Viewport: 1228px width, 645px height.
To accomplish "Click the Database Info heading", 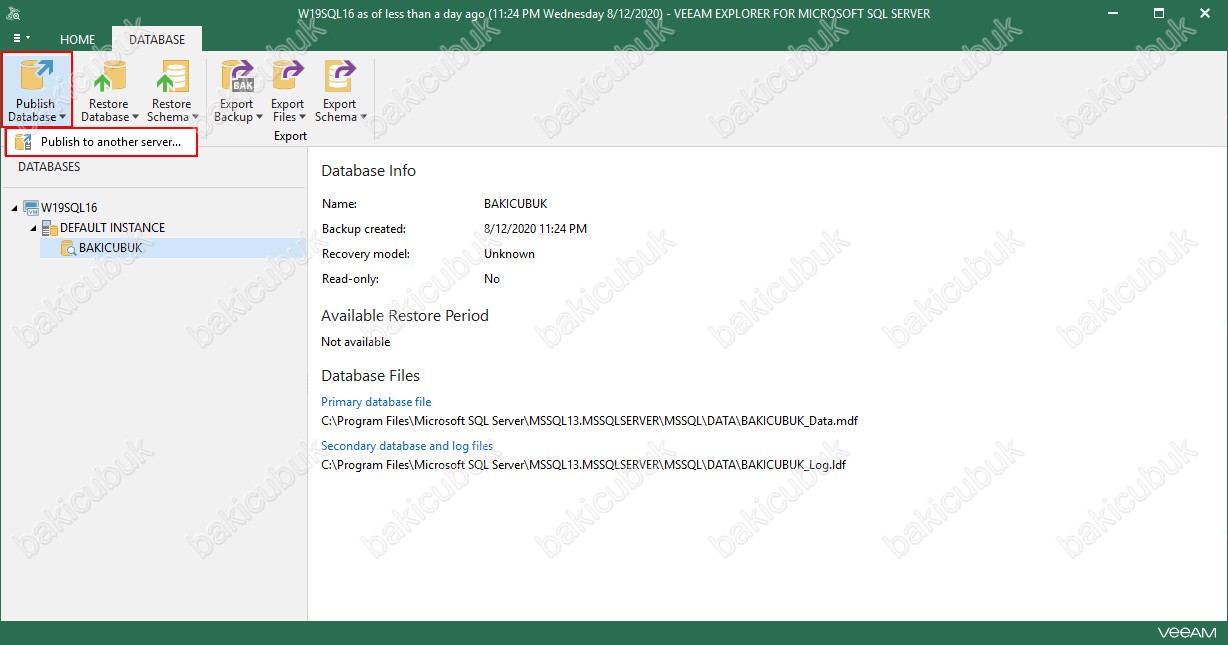I will (368, 171).
